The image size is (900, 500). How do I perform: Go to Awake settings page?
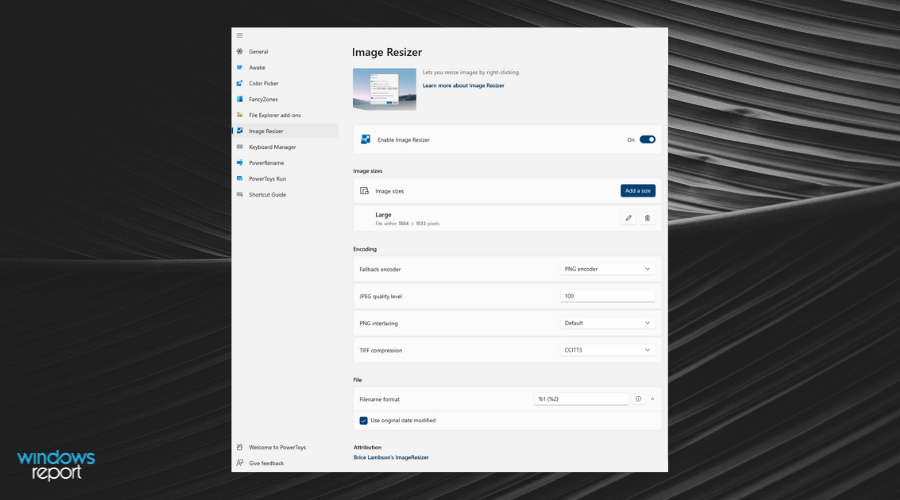pos(257,67)
